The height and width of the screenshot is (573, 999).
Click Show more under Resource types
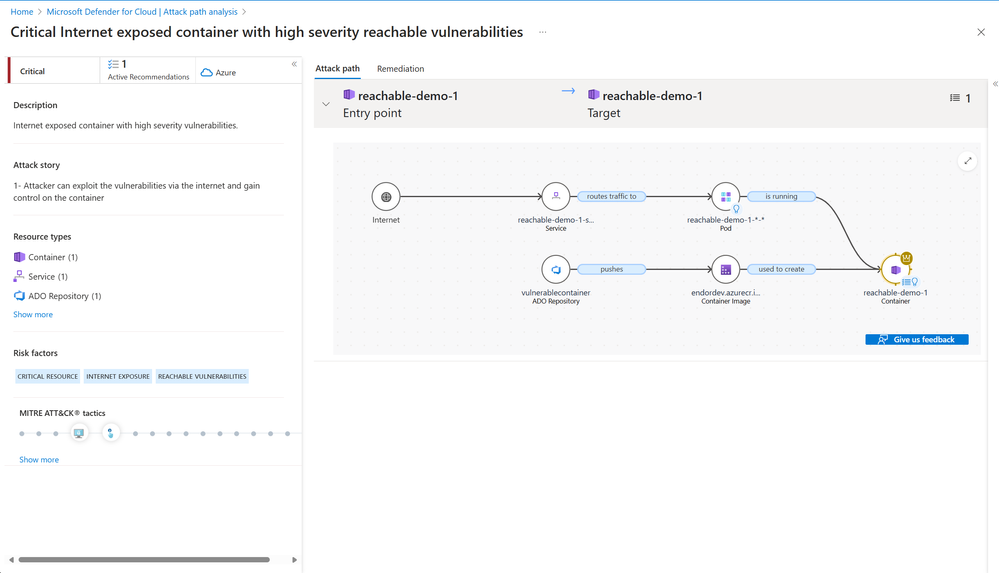(x=33, y=314)
